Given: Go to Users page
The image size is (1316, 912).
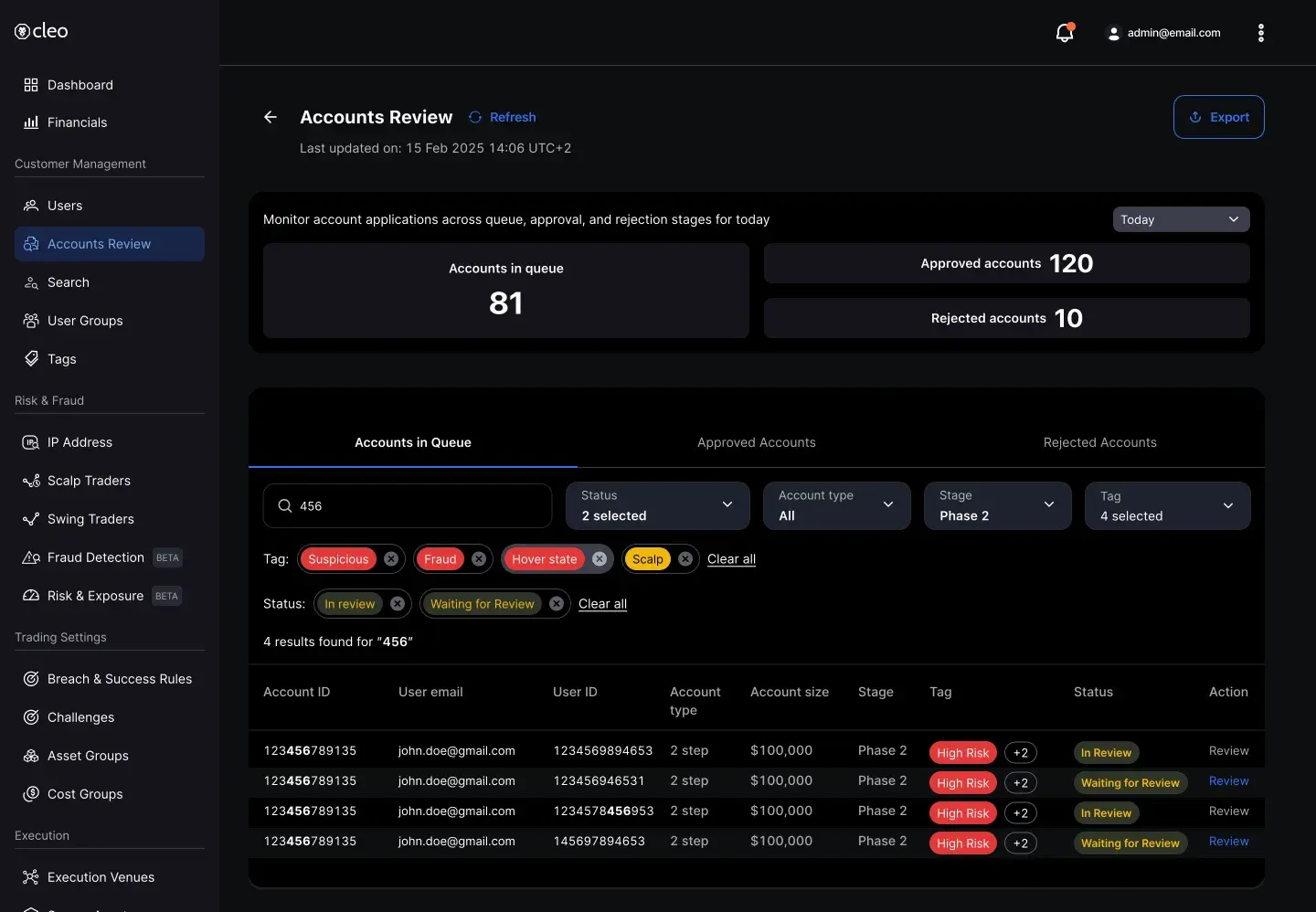Looking at the screenshot, I should click(x=110, y=206).
